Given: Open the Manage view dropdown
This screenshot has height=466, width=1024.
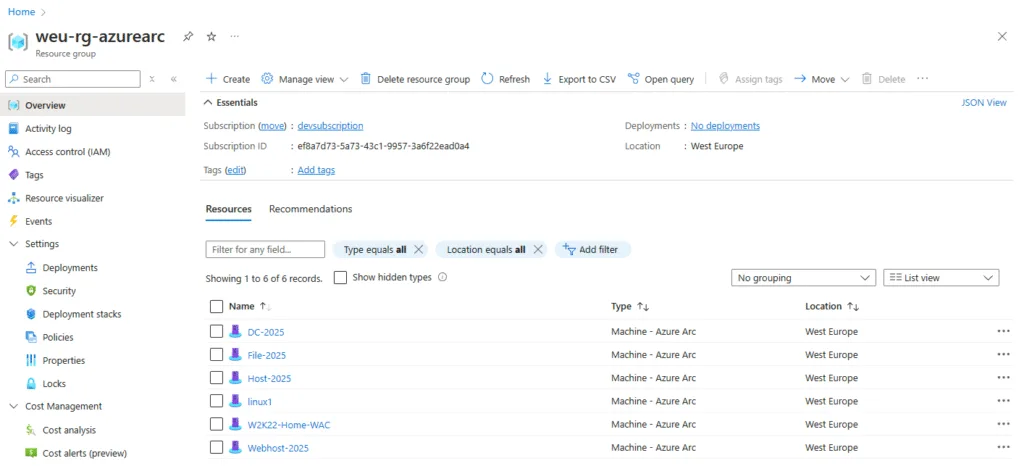Looking at the screenshot, I should point(304,79).
